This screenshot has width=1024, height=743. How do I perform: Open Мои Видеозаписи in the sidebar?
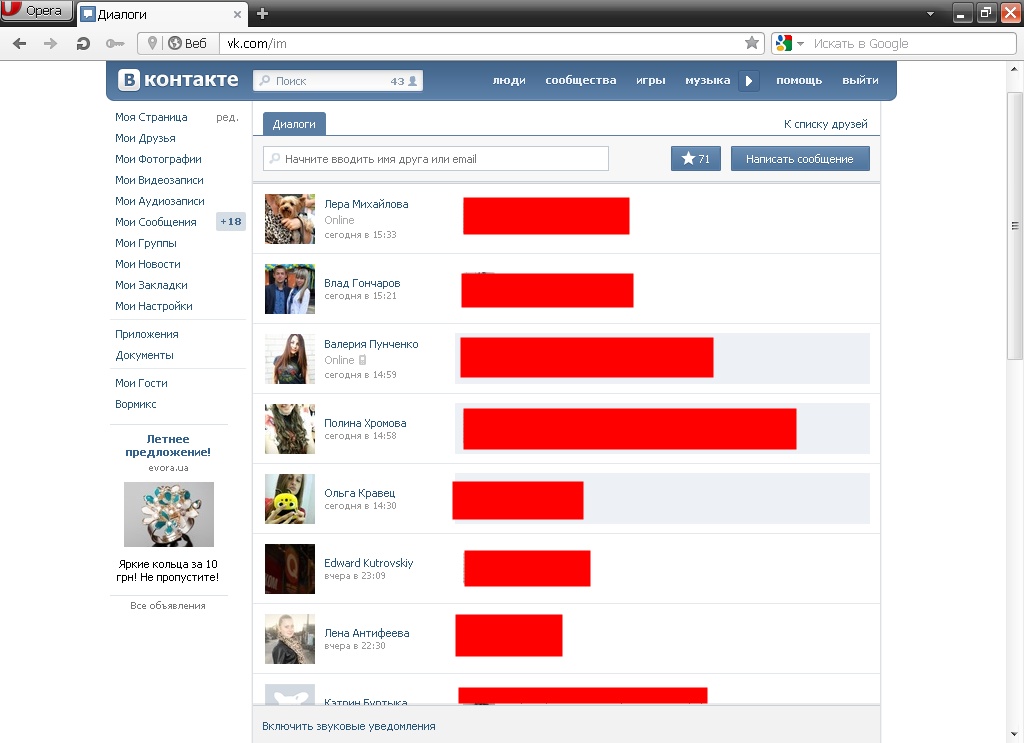pyautogui.click(x=159, y=180)
